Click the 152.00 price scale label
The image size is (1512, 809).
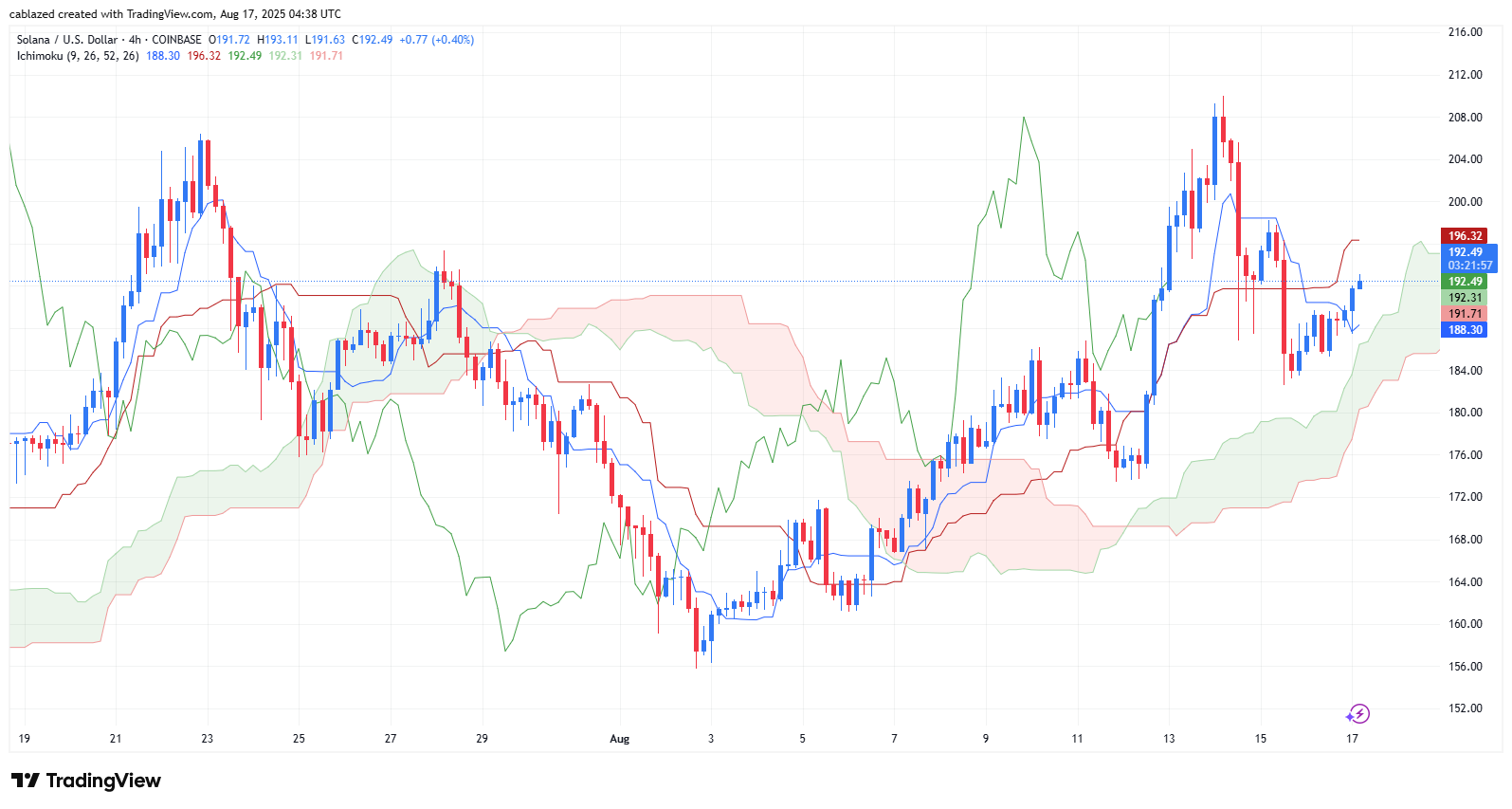(1465, 708)
